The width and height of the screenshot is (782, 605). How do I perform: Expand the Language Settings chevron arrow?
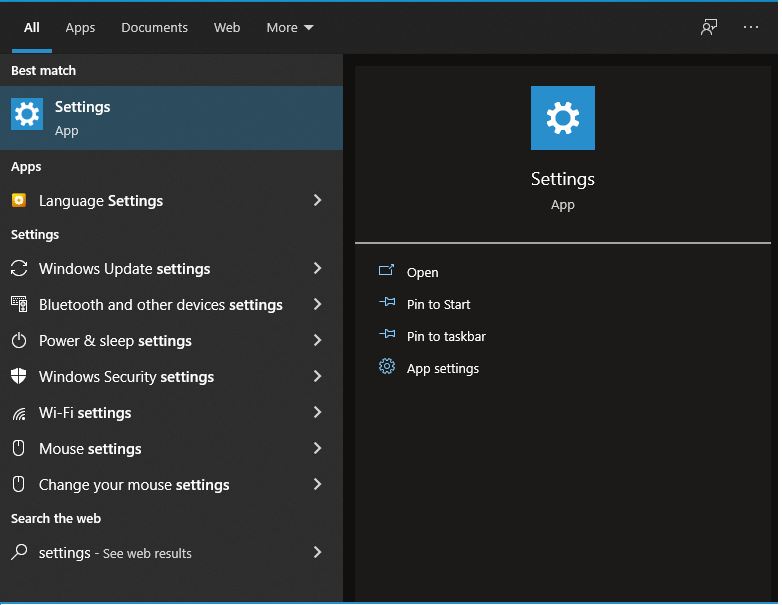pos(317,201)
